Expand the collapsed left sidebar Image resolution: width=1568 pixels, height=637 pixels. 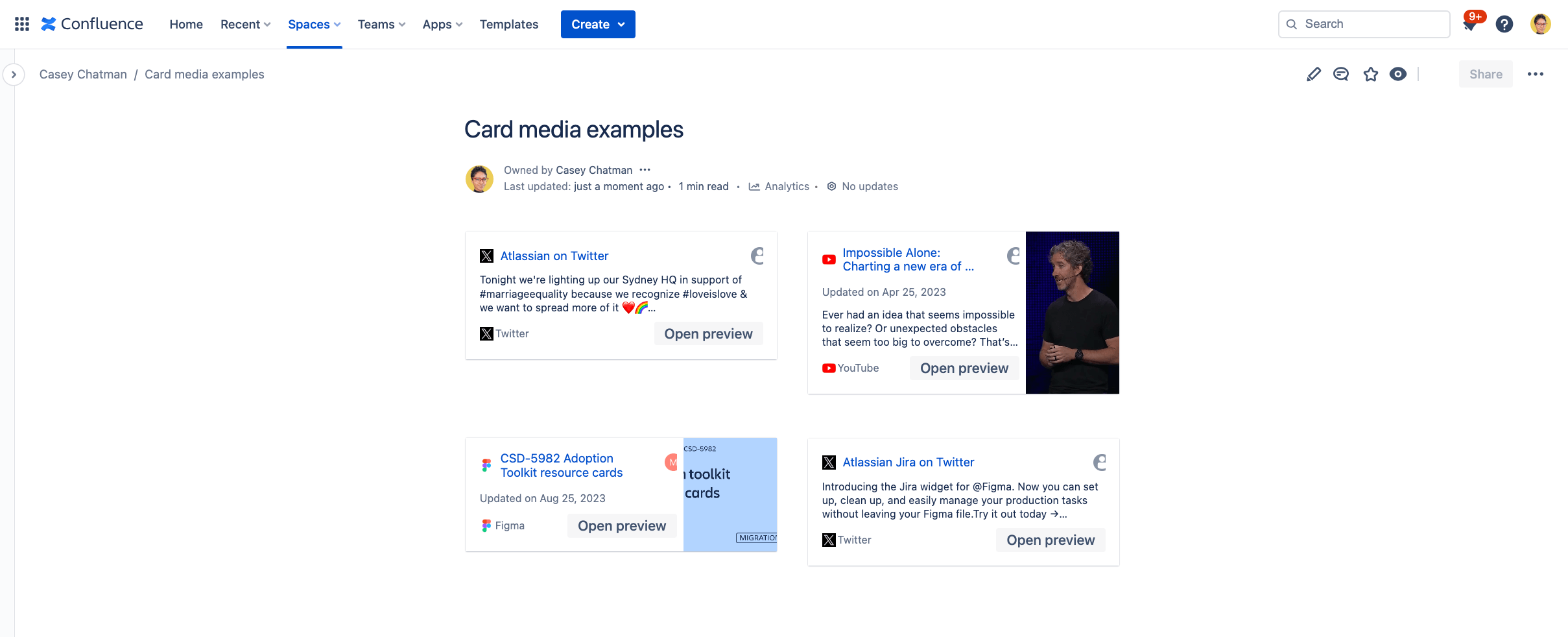[14, 75]
